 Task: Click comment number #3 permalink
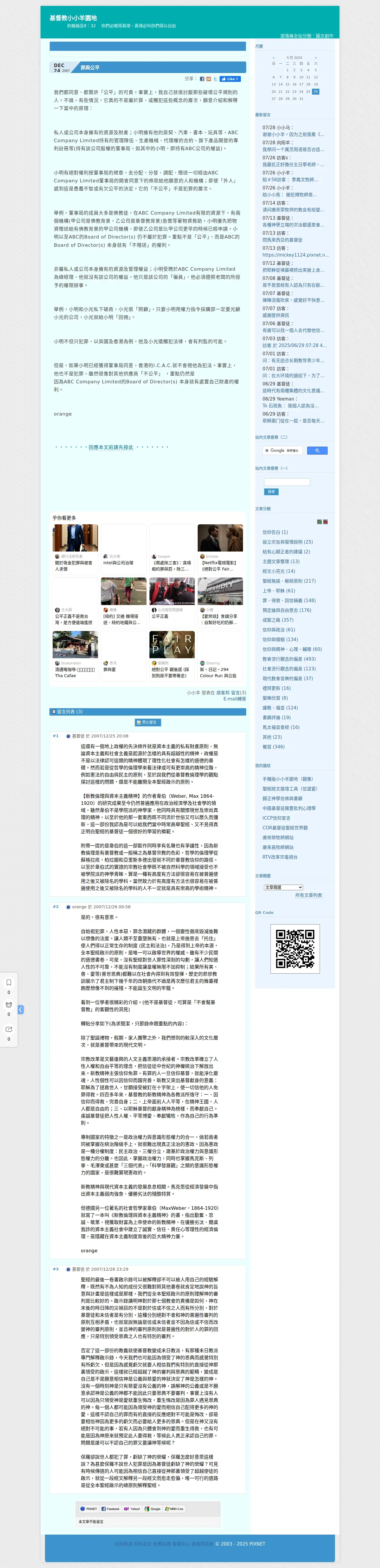coord(56,1269)
